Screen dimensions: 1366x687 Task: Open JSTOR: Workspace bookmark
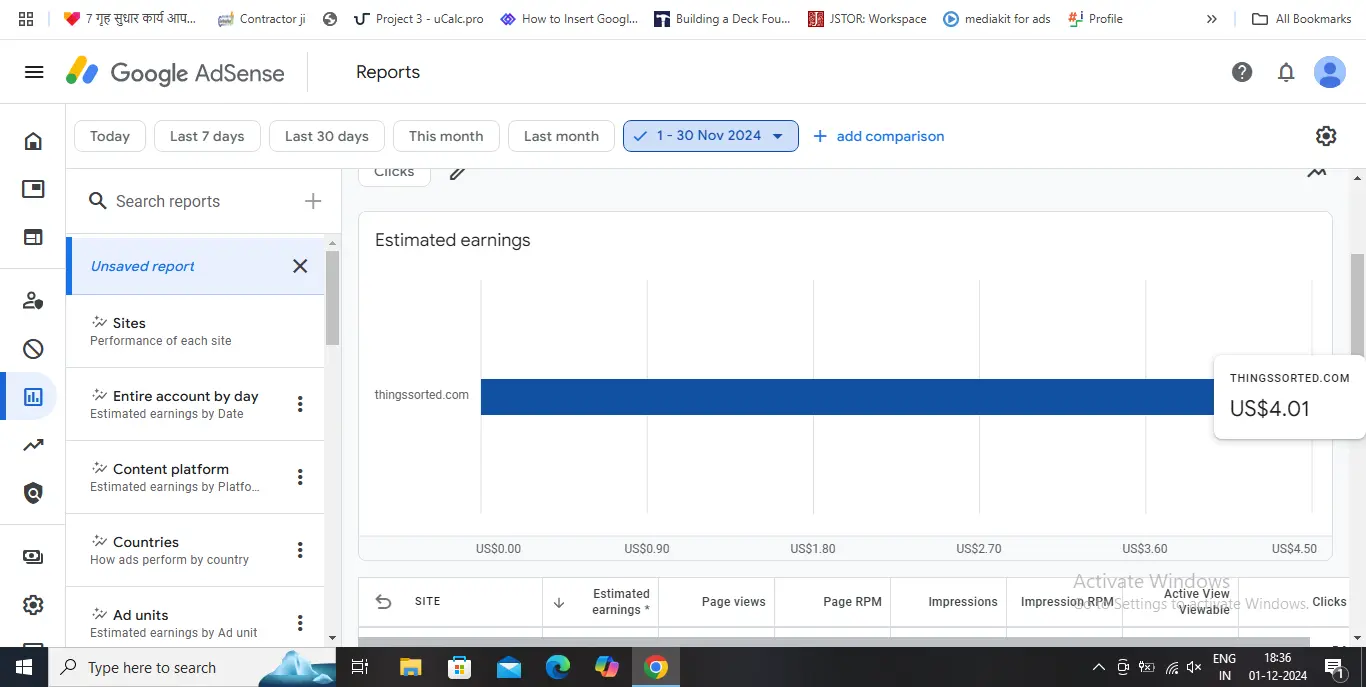coord(866,18)
